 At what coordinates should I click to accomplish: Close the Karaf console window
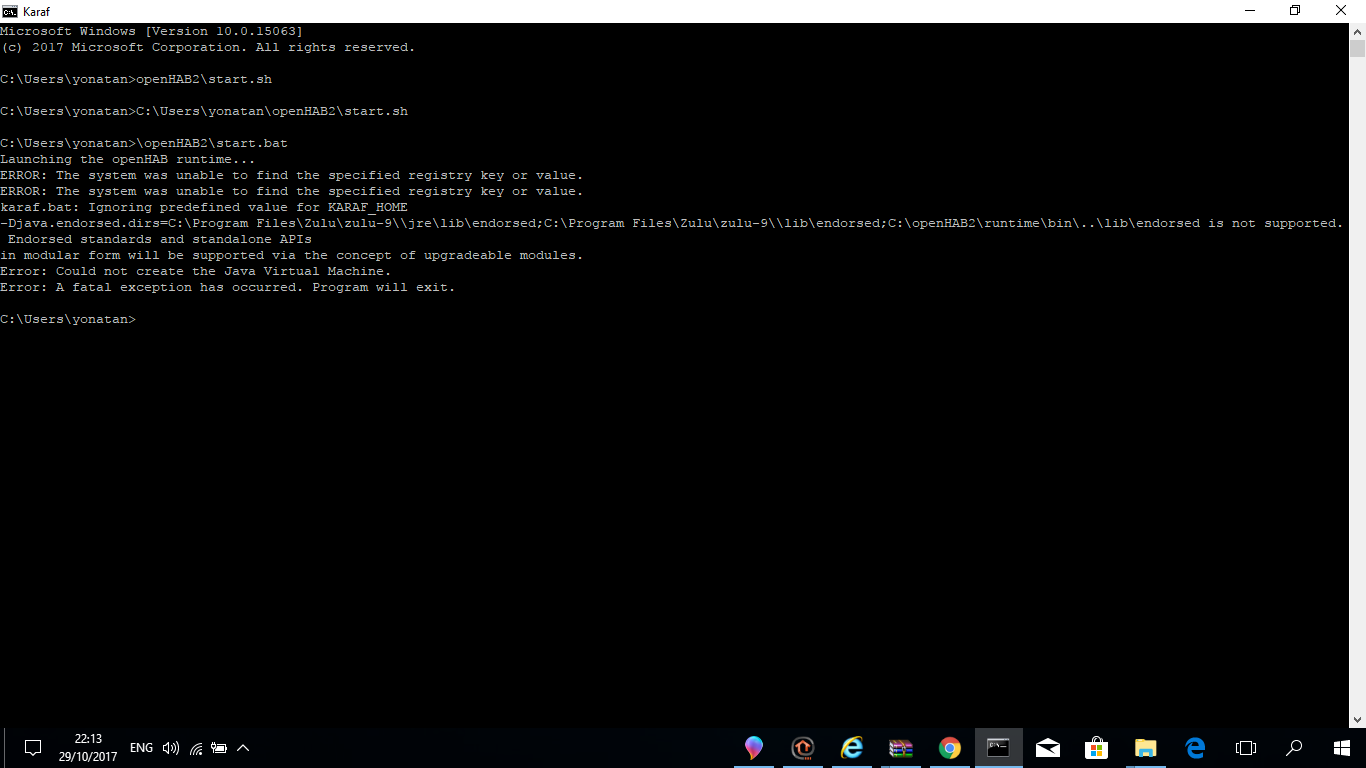[x=1342, y=11]
